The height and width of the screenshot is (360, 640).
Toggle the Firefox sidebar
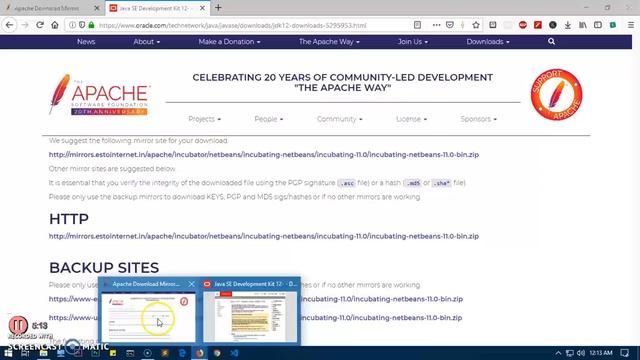click(598, 25)
